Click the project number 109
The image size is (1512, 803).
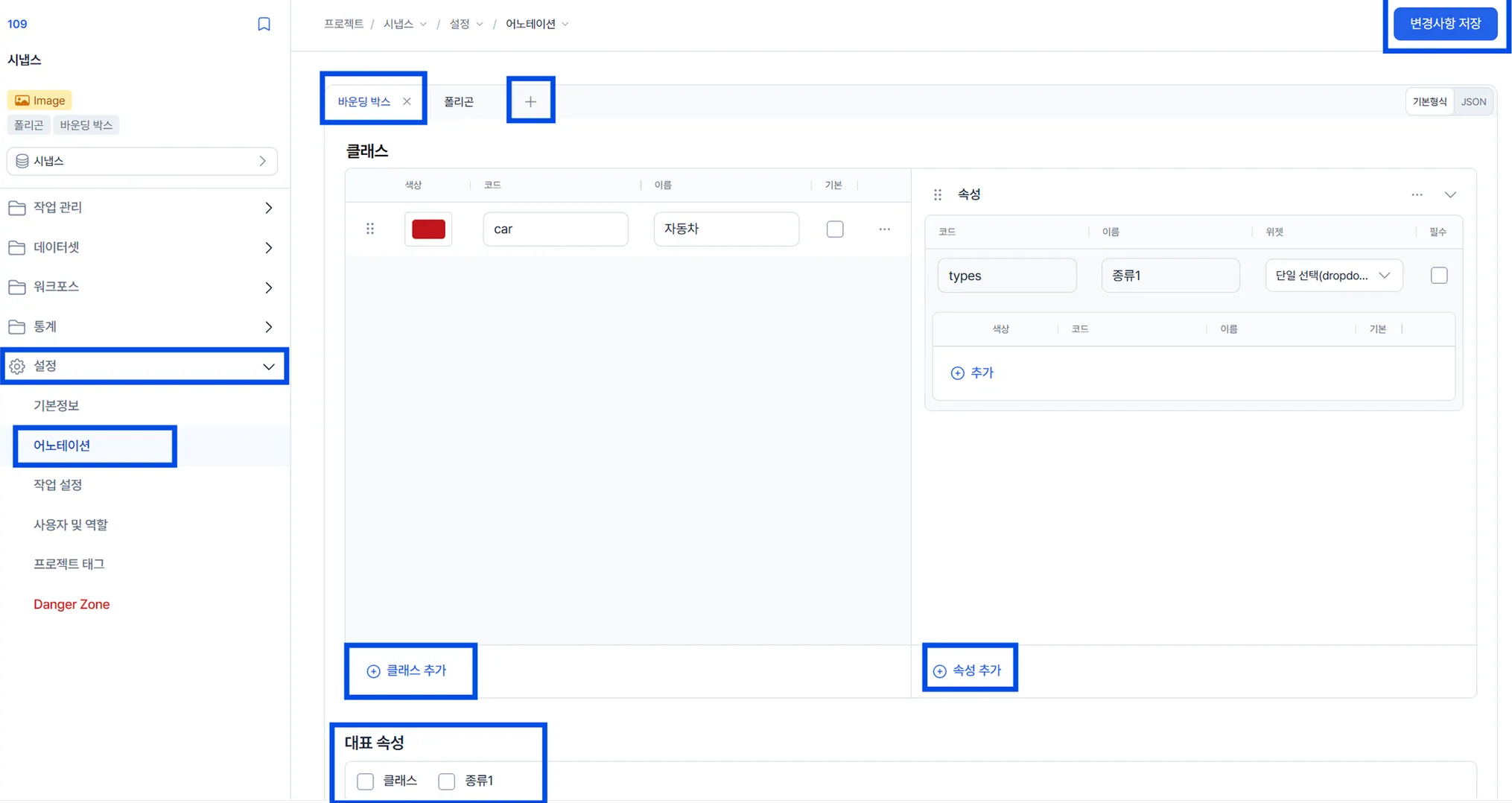click(17, 24)
